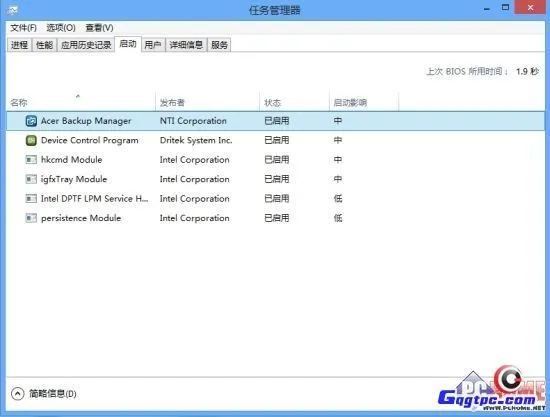Click the persistence Module icon

click(31, 218)
